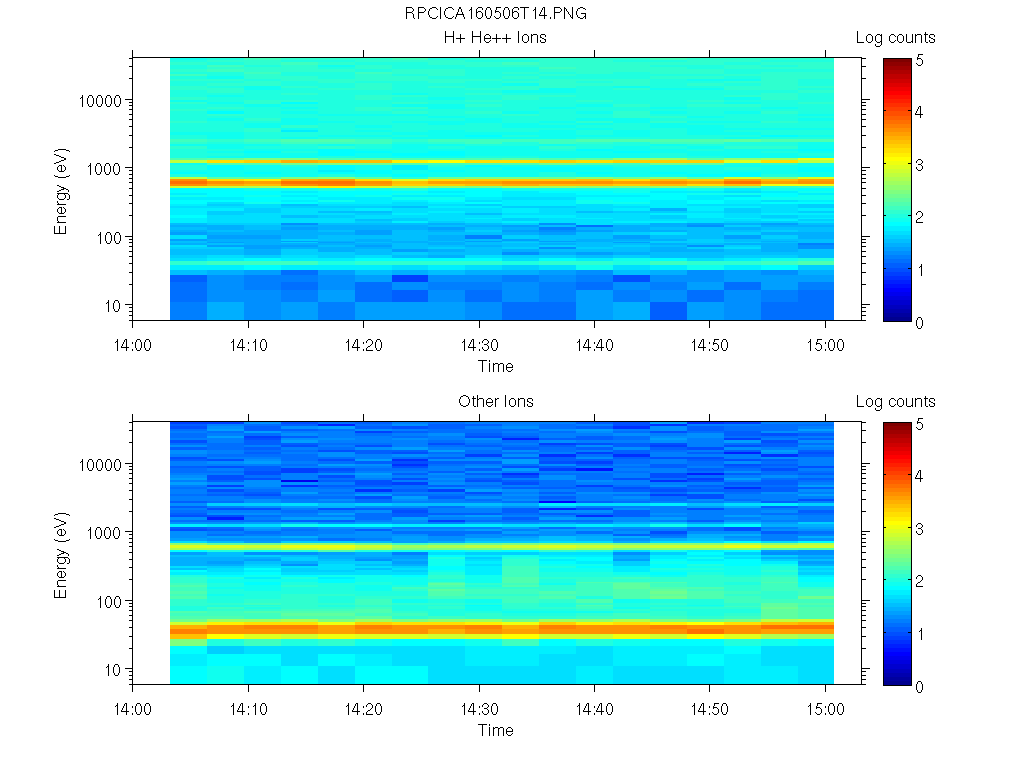
Task: Click the value 3 on H+ He++ colorbar
Action: 920,165
